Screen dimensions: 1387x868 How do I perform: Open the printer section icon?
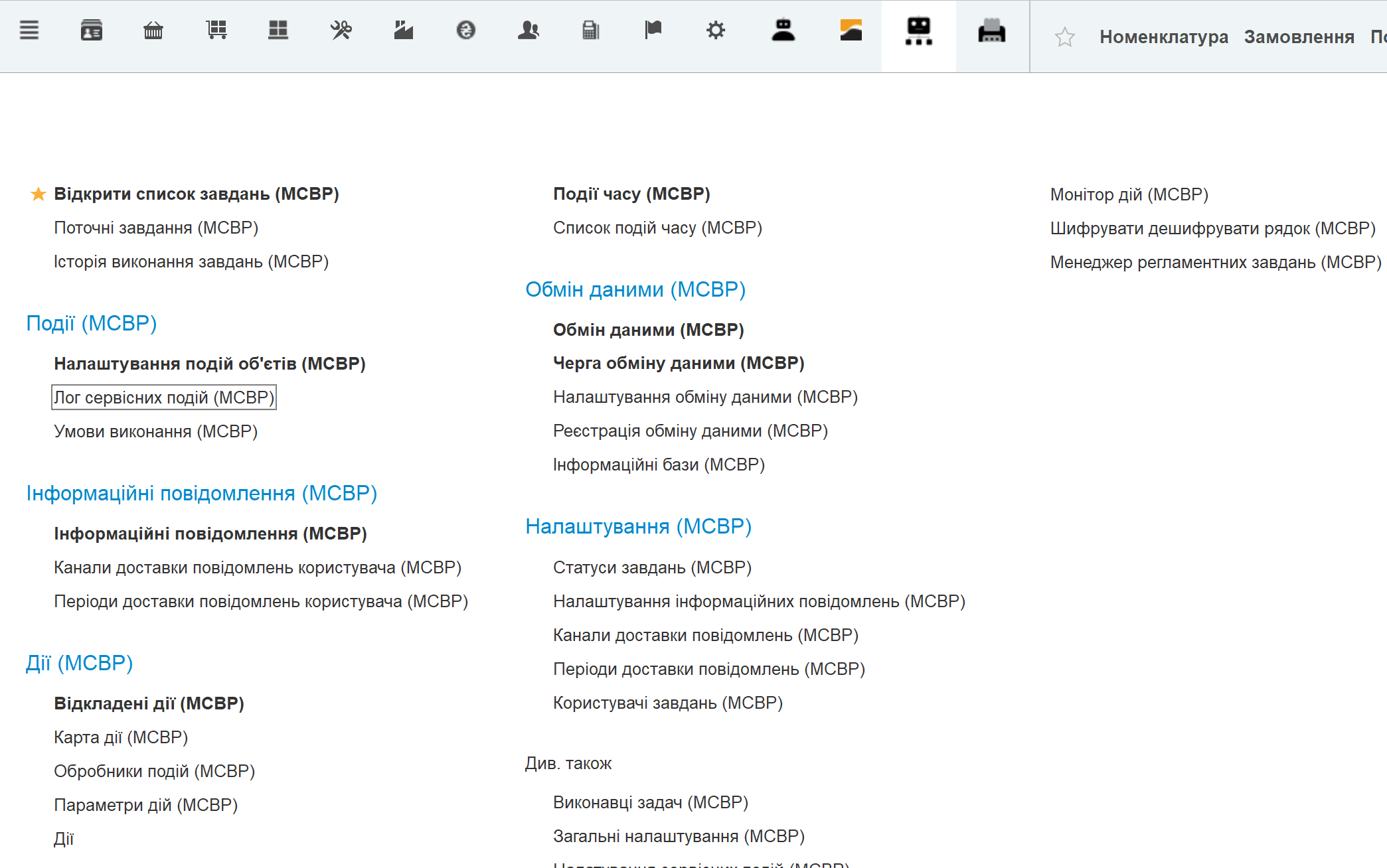tap(992, 30)
